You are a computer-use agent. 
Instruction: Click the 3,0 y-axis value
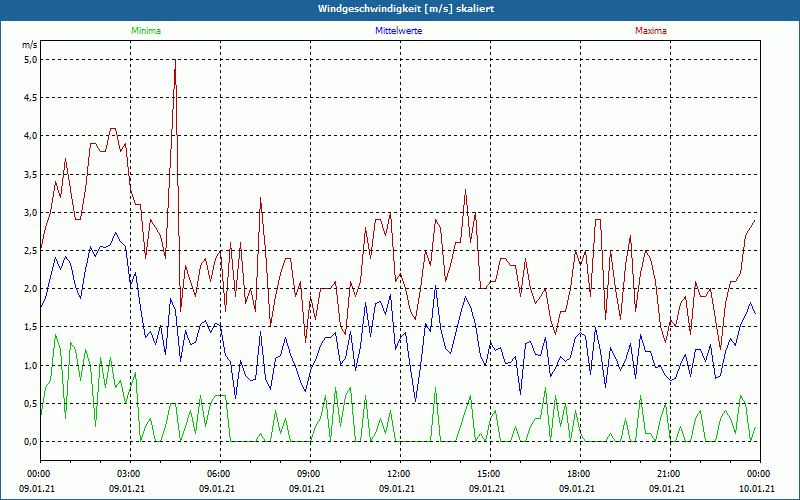(x=30, y=212)
